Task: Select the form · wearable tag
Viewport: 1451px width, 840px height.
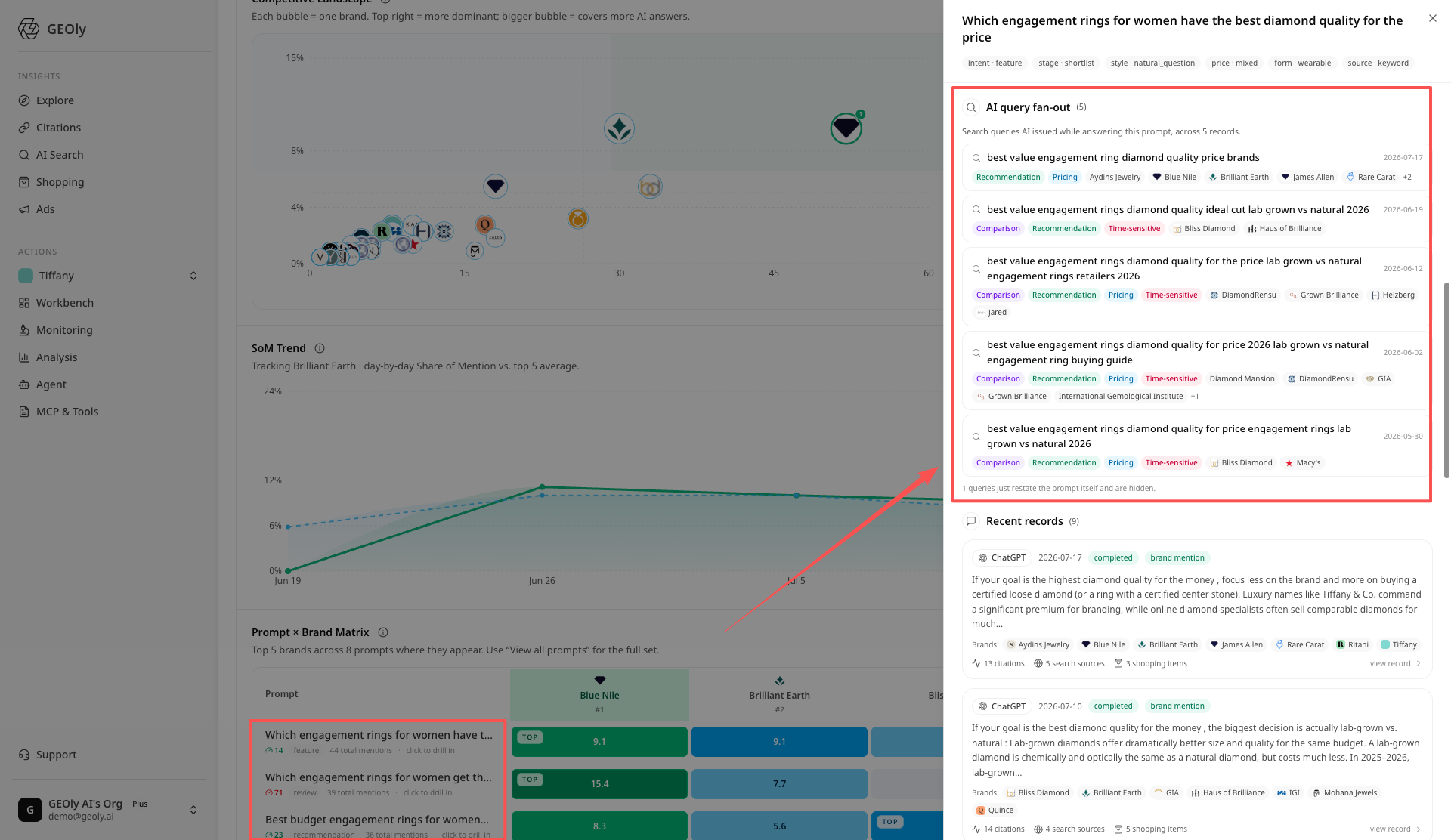Action: tap(1302, 63)
